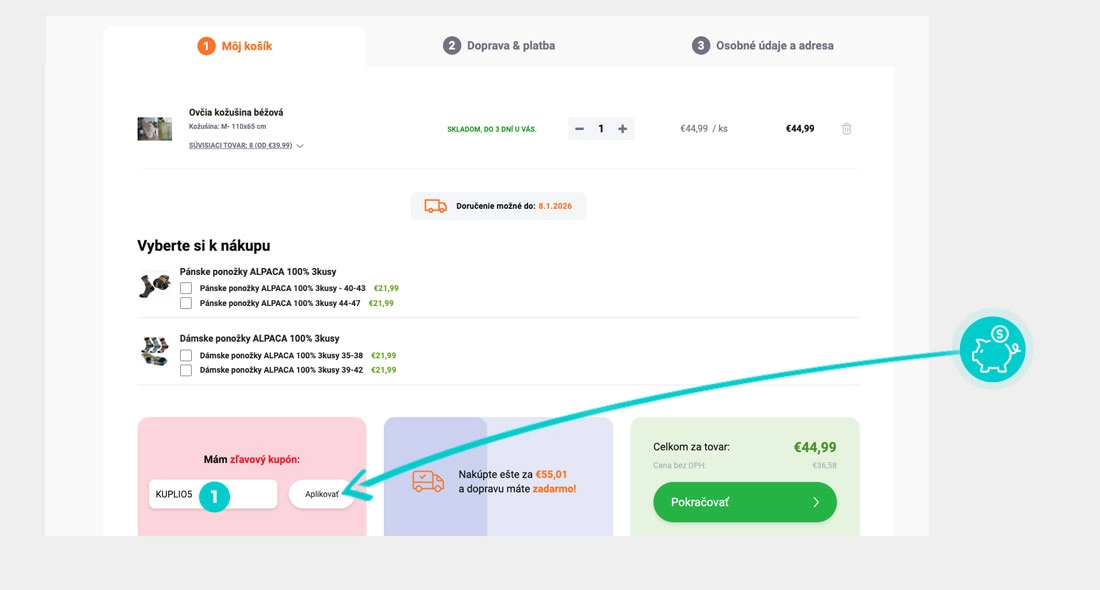Increase quantity with the plus button
Image resolution: width=1100 pixels, height=590 pixels.
(x=623, y=129)
